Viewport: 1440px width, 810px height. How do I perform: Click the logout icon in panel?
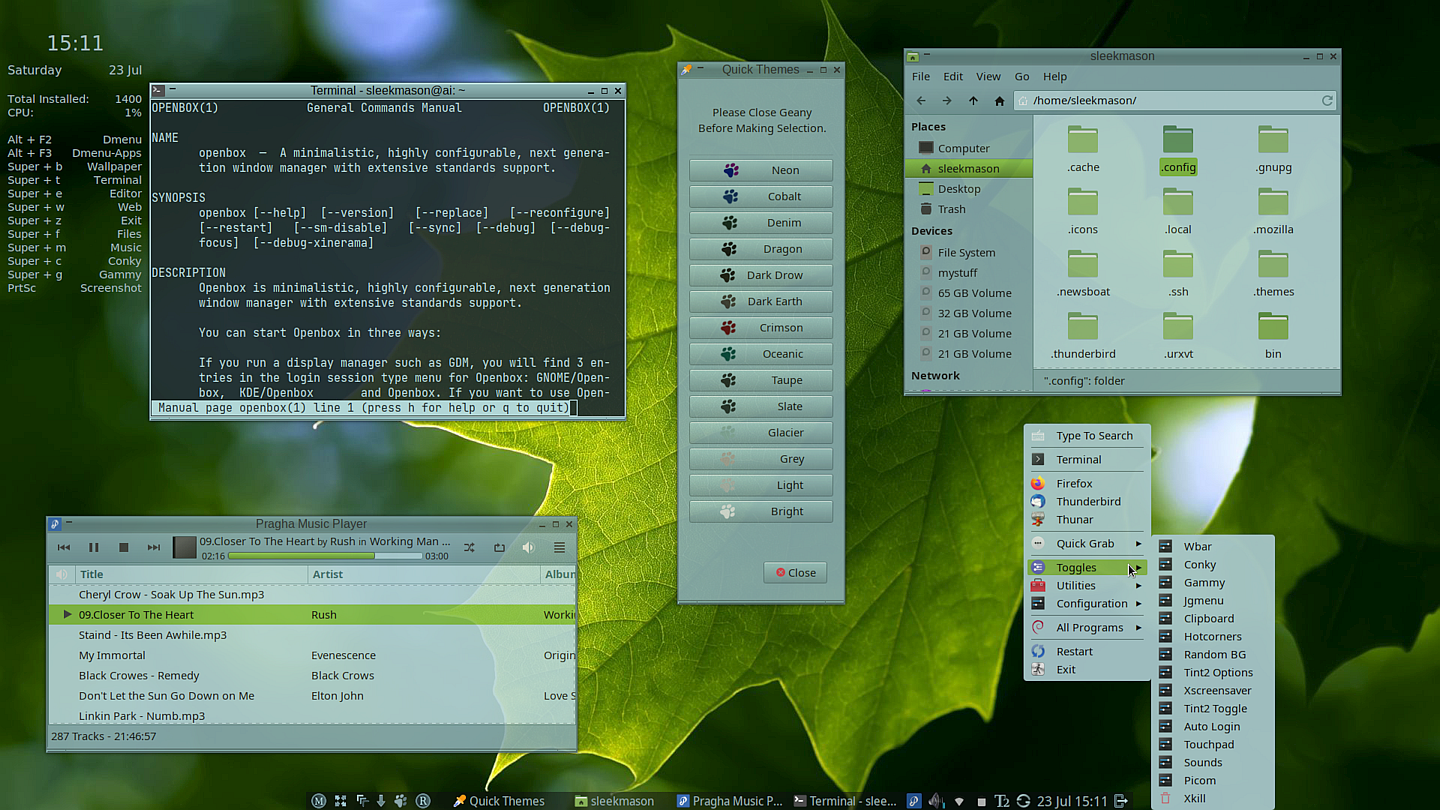1121,801
